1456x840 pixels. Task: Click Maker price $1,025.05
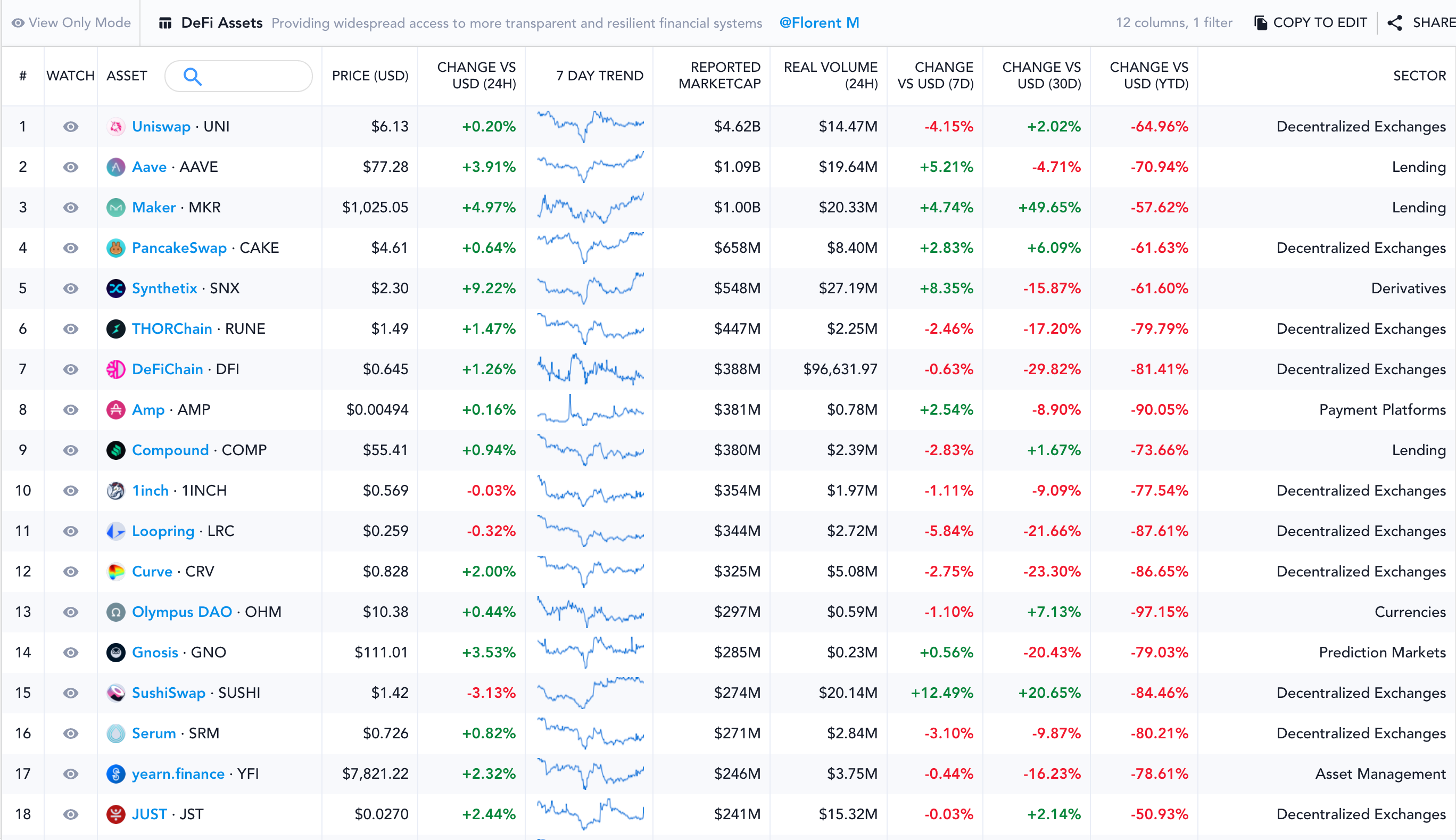point(375,207)
